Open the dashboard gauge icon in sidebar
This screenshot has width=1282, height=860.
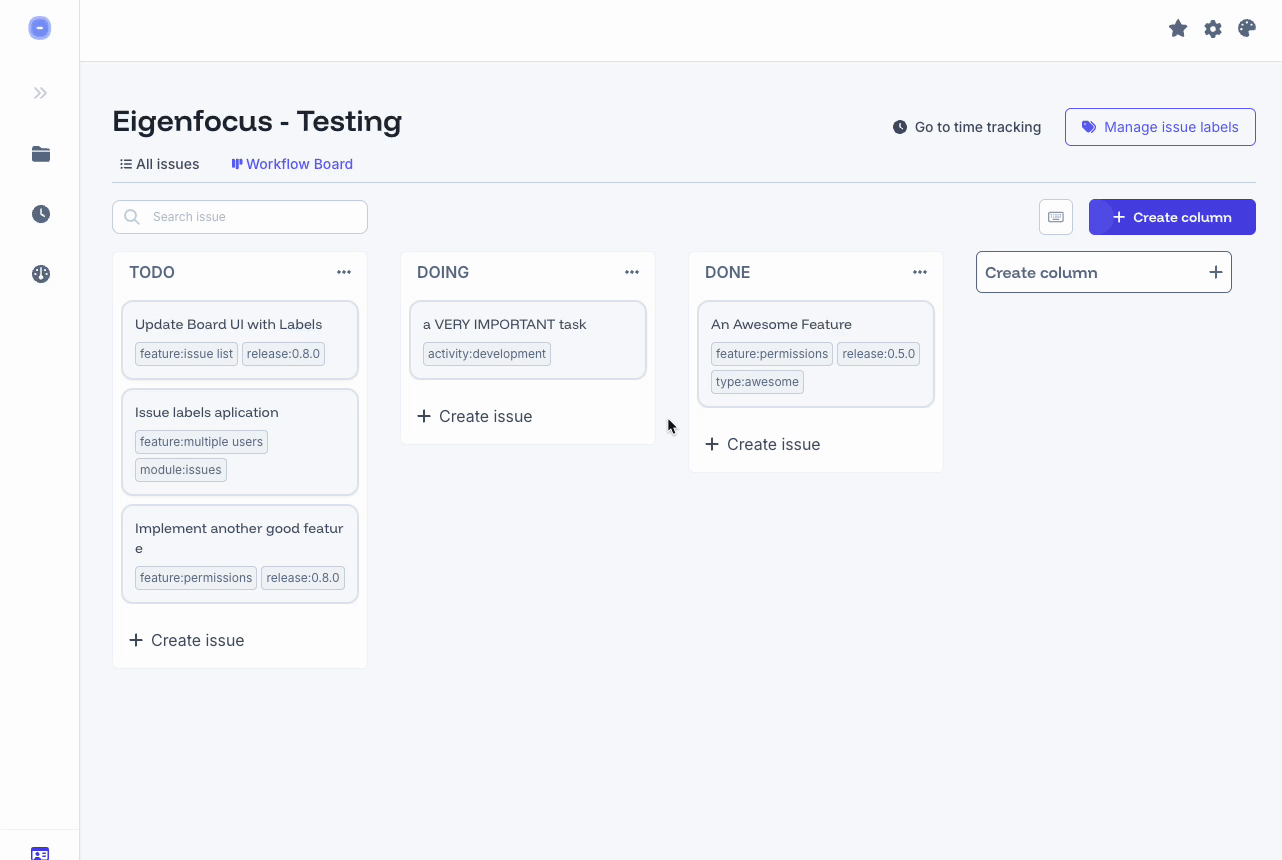point(40,273)
